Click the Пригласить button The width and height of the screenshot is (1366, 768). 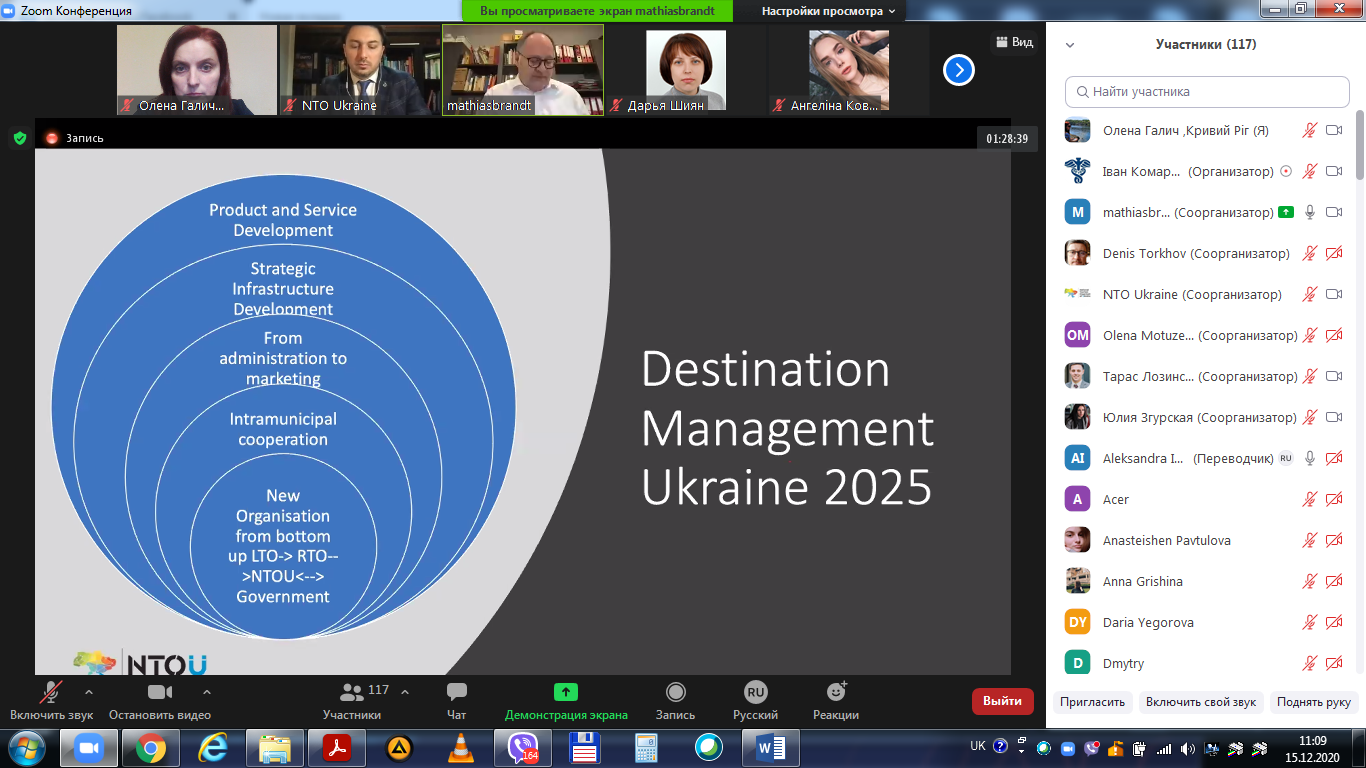tap(1093, 702)
